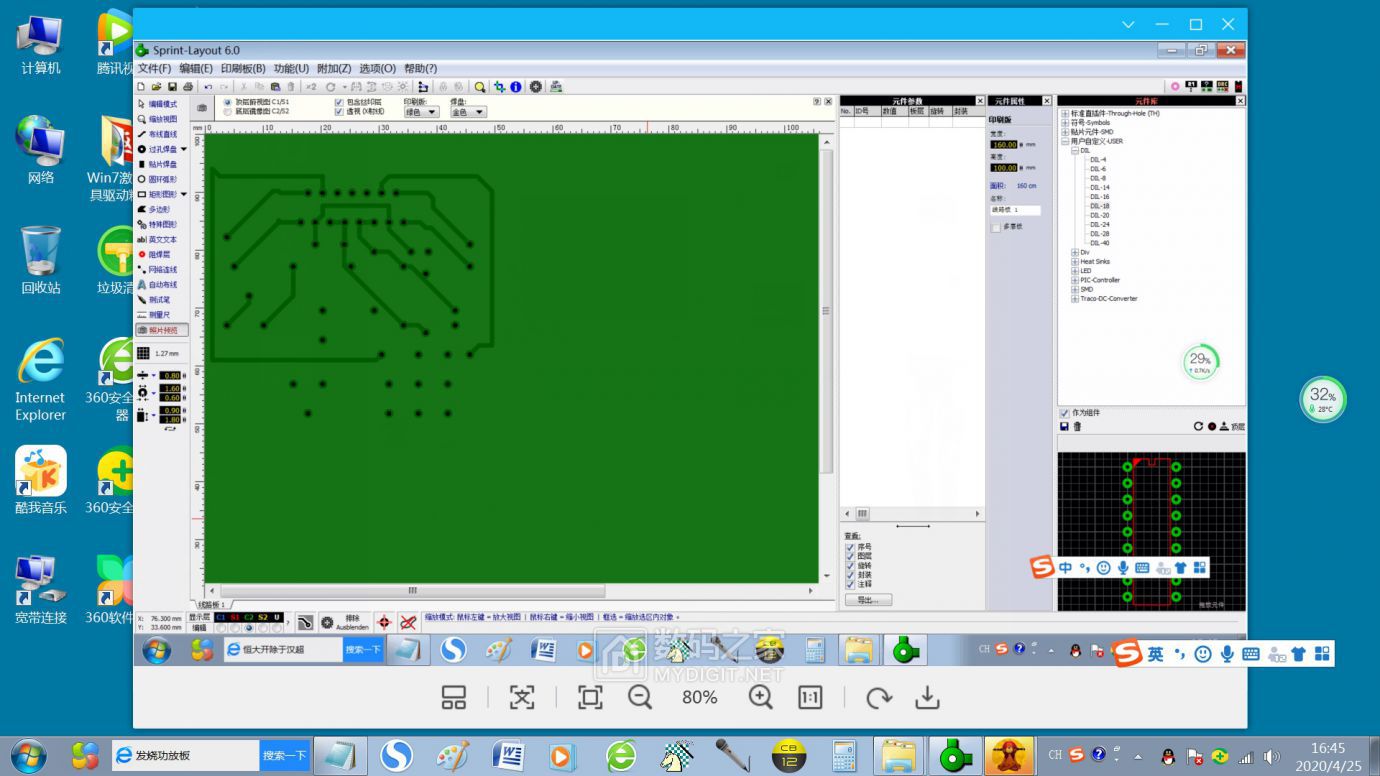Open Word from the Windows taskbar
Screen dimensions: 1380x776
tap(509, 756)
